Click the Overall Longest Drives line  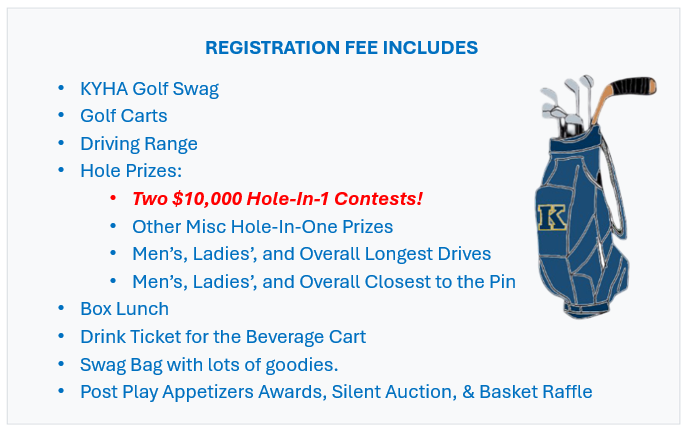point(312,254)
